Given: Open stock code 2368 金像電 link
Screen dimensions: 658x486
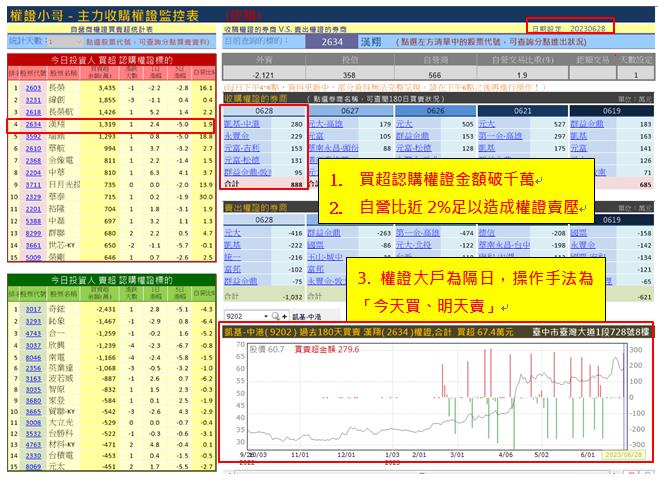Looking at the screenshot, I should pyautogui.click(x=33, y=160).
